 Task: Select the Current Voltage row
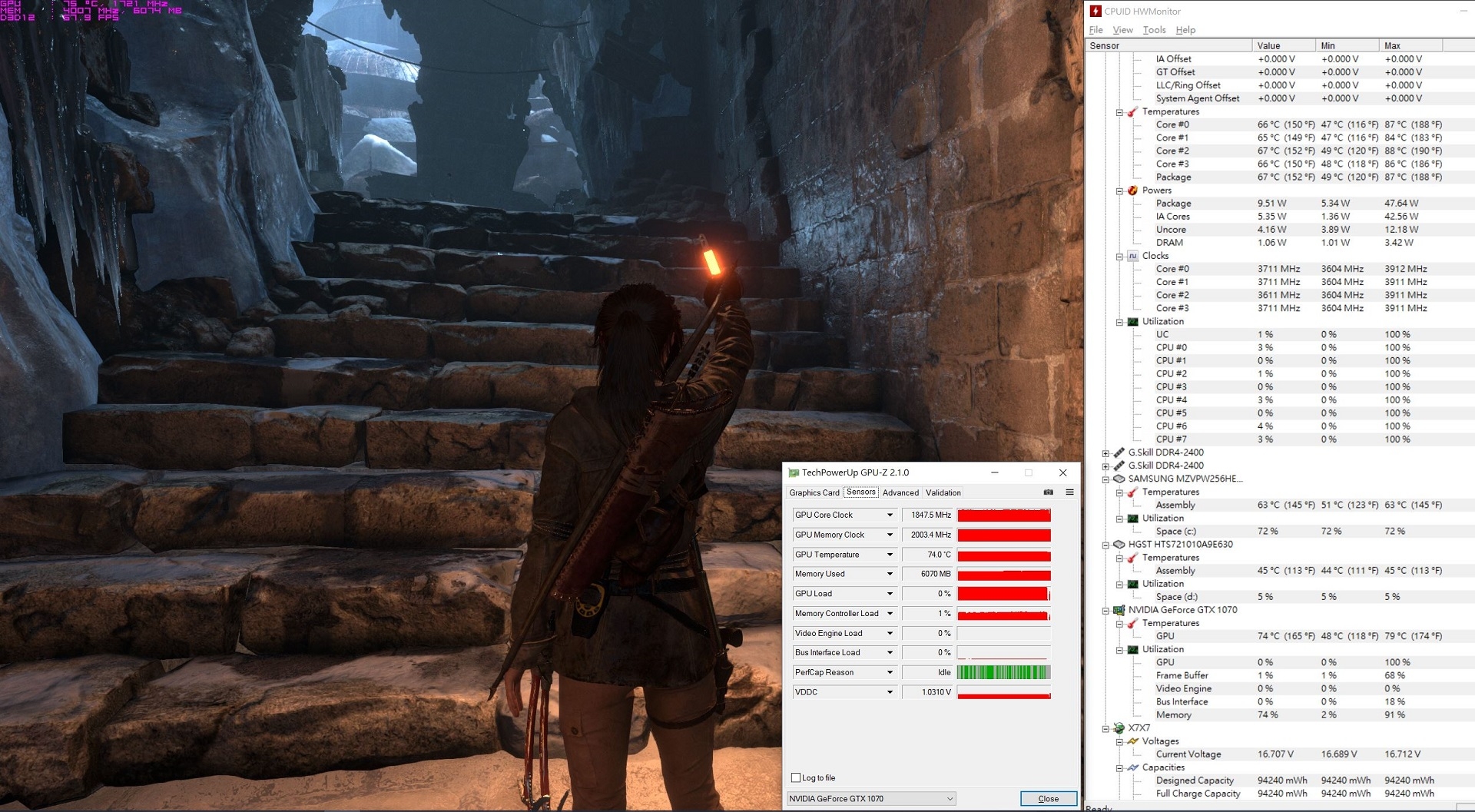(1280, 754)
